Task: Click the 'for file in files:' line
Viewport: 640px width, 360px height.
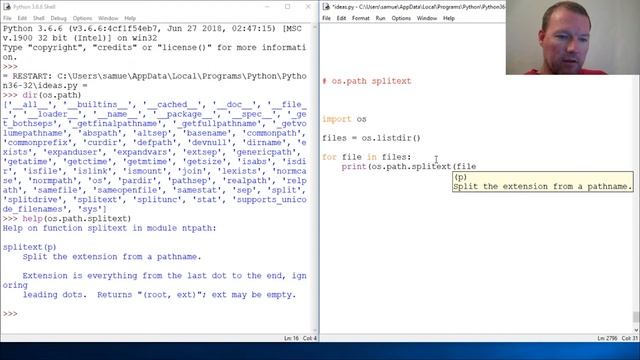Action: click(367, 157)
